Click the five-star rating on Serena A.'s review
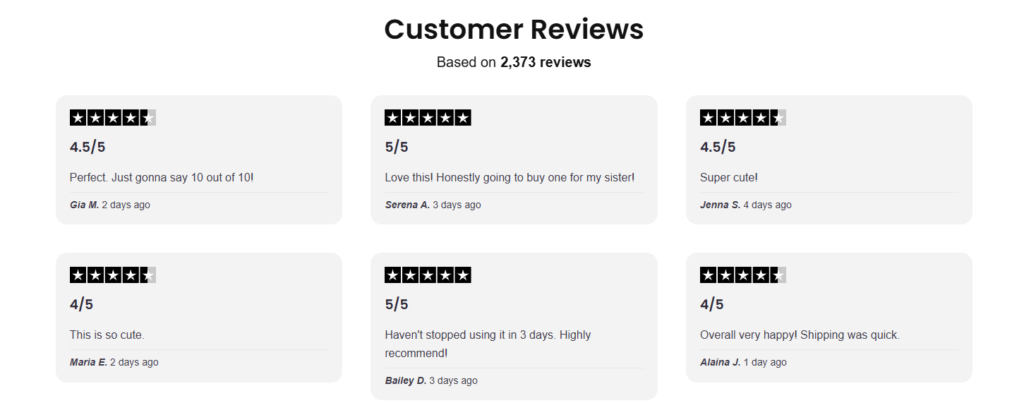1024x415 pixels. point(427,118)
